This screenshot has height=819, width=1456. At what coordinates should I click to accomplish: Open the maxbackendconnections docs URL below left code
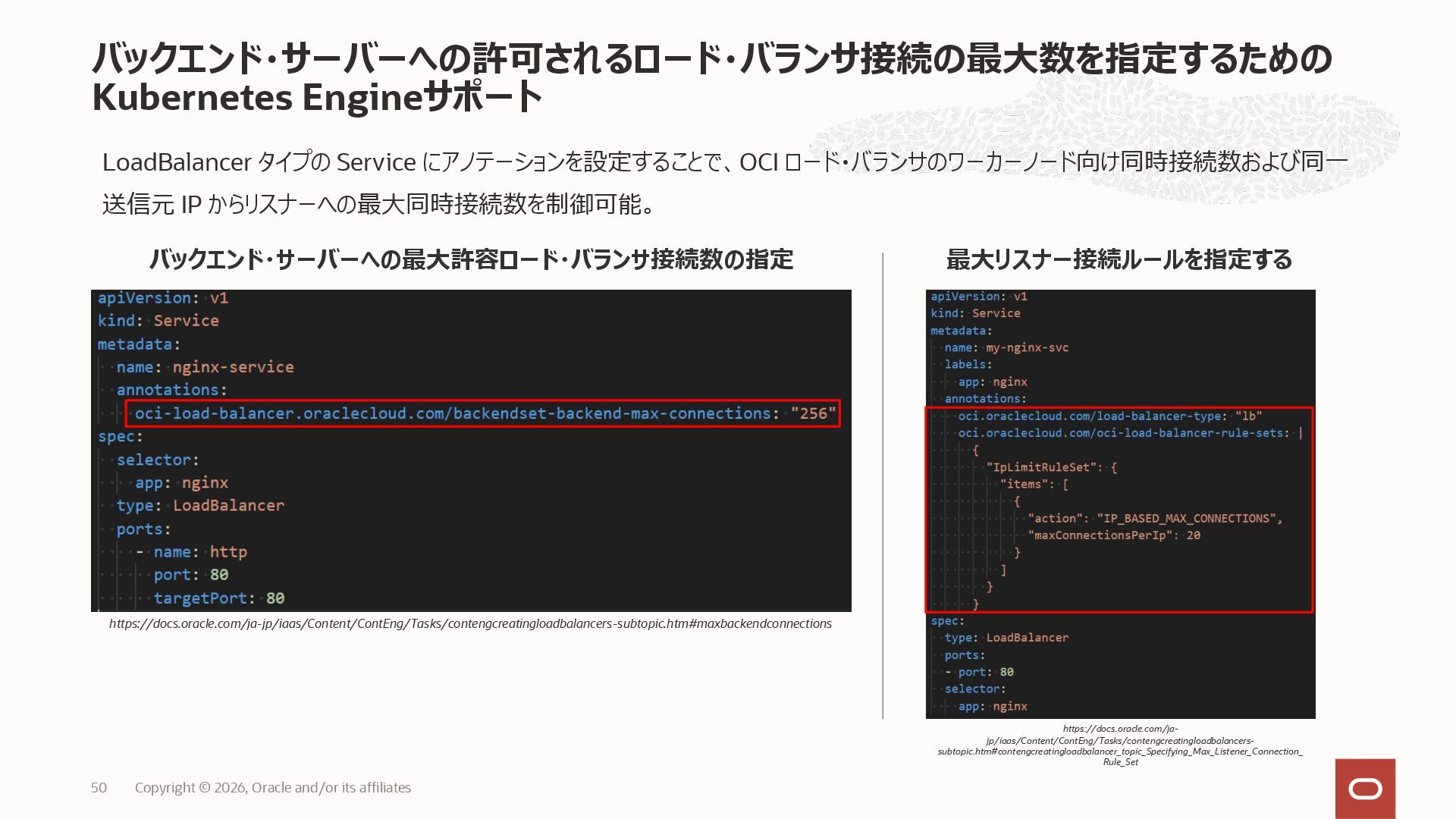pyautogui.click(x=470, y=623)
